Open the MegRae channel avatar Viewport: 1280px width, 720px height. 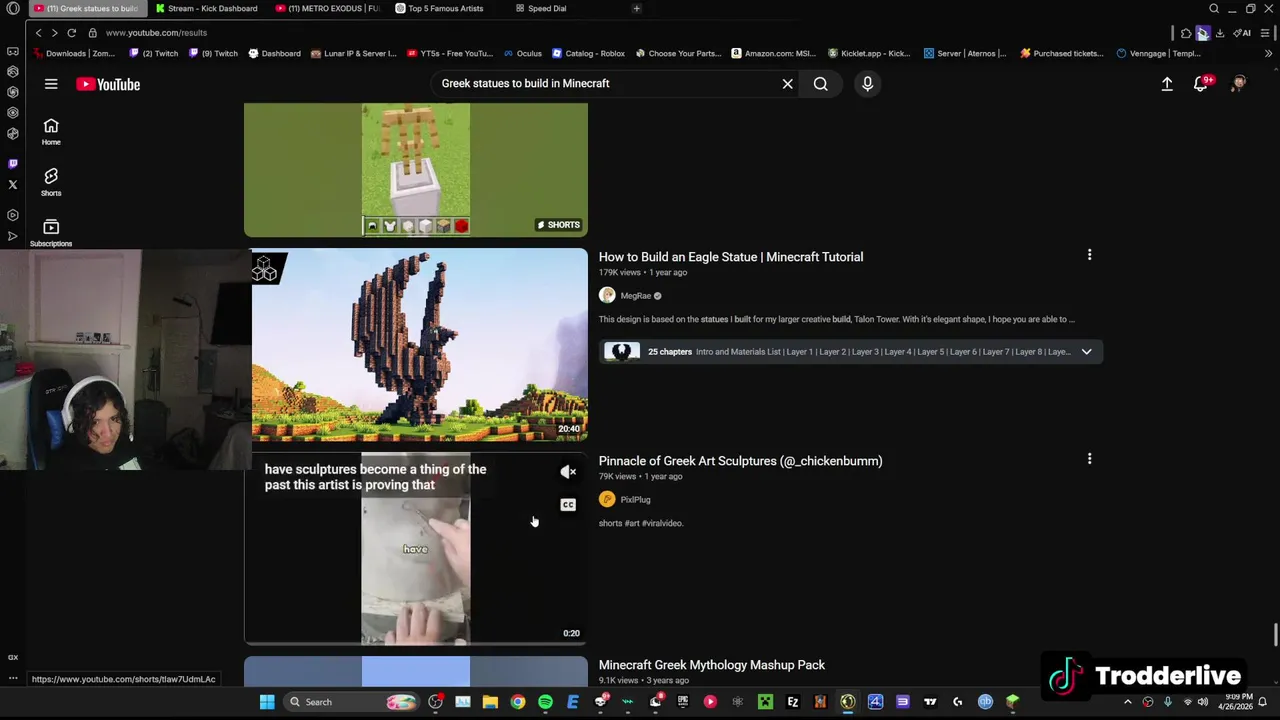pyautogui.click(x=607, y=296)
